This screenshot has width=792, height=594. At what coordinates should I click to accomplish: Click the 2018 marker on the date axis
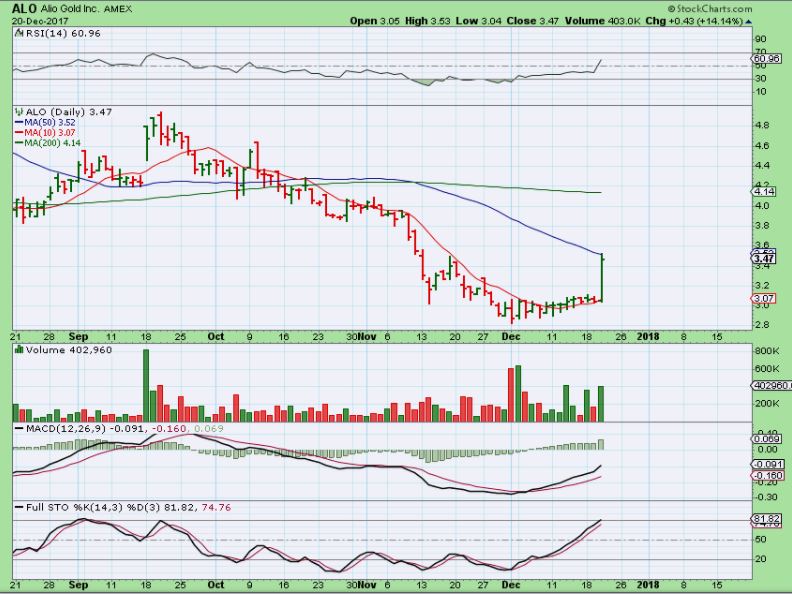(647, 338)
